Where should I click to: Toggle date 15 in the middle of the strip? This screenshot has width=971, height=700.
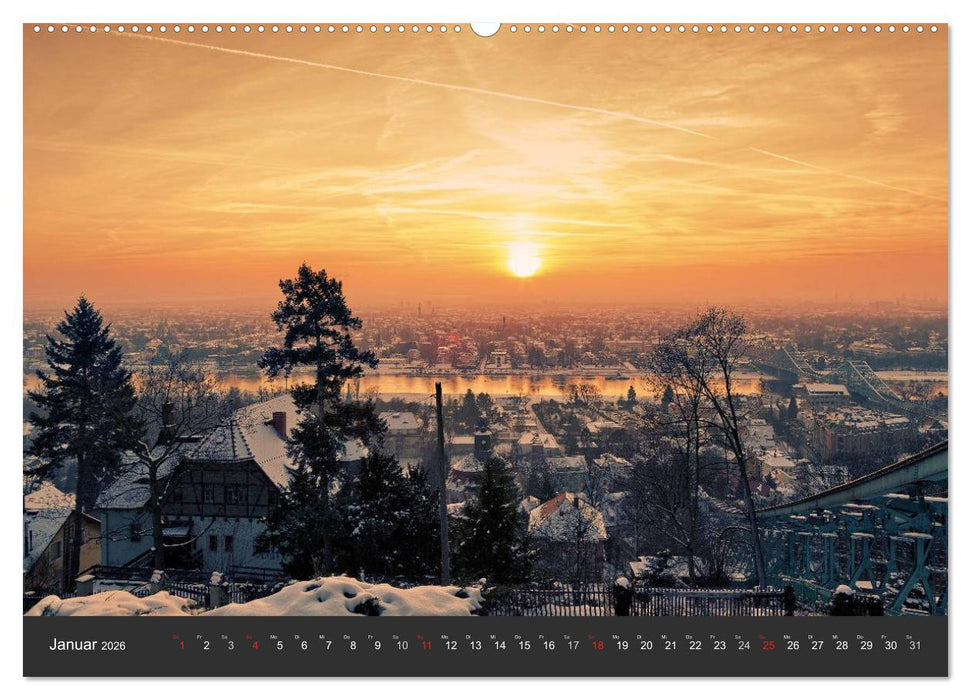tap(523, 644)
